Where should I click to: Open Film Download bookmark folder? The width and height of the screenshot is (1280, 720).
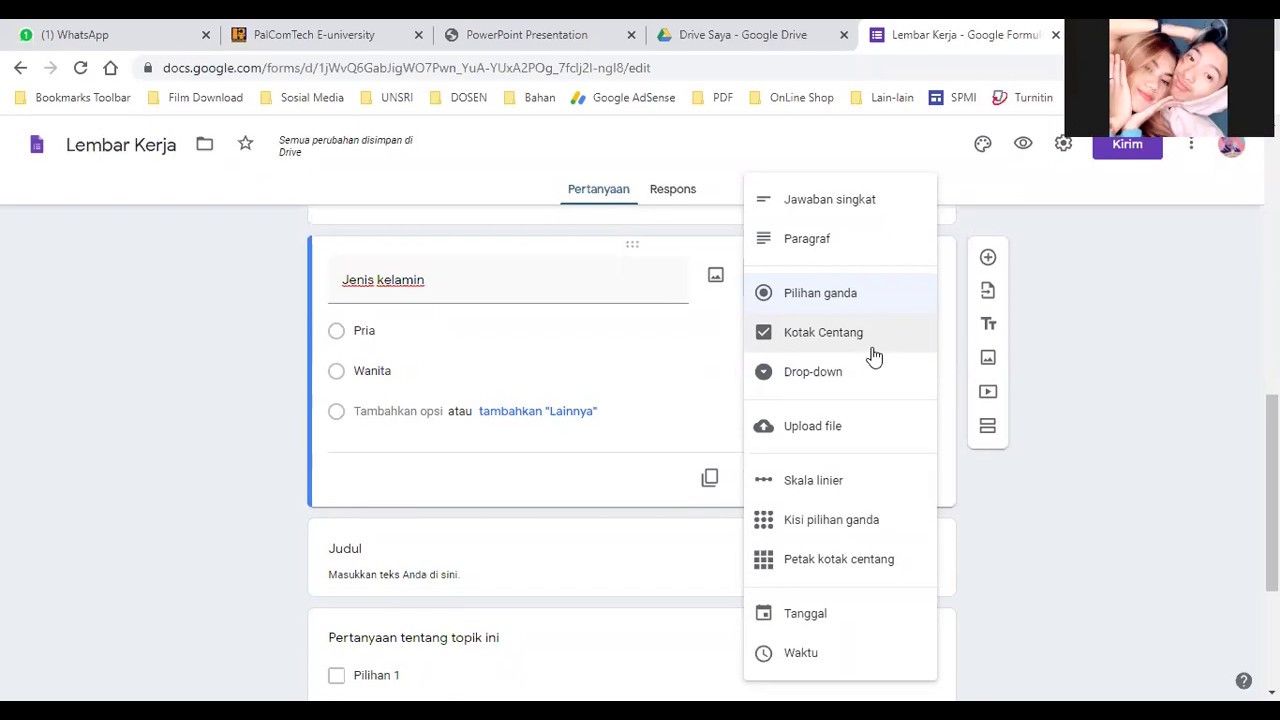click(x=195, y=98)
